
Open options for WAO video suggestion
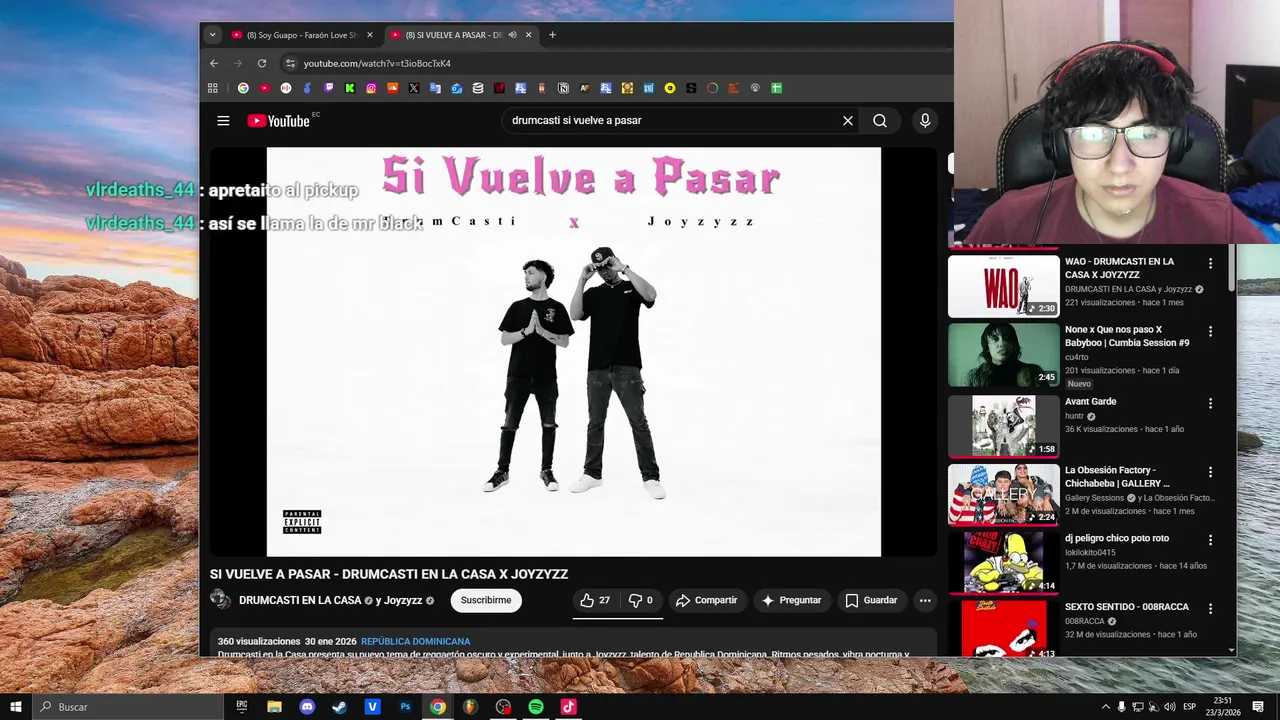tap(1210, 264)
